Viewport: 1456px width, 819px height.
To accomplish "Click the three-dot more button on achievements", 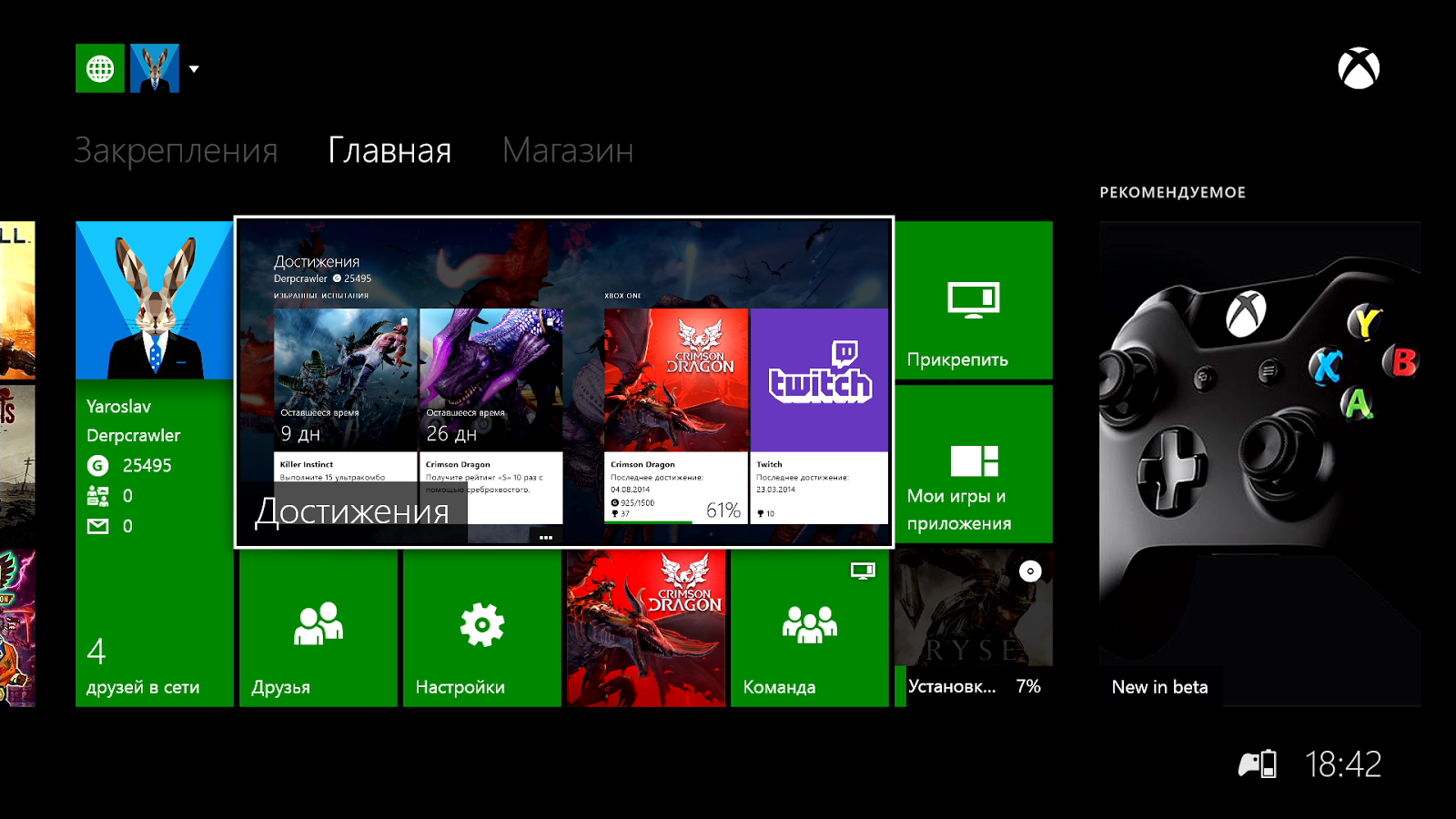I will [x=546, y=538].
